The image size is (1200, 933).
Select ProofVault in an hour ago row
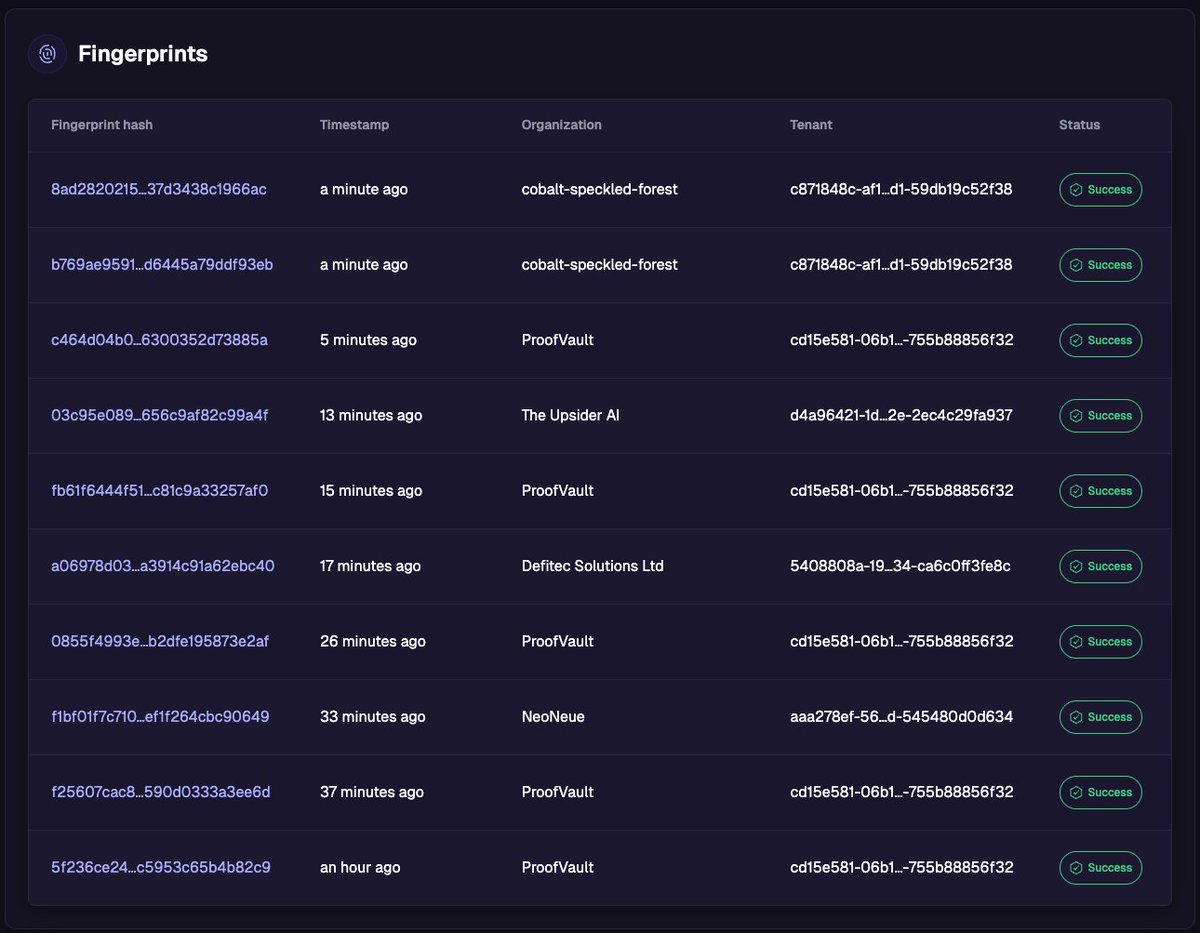[558, 867]
